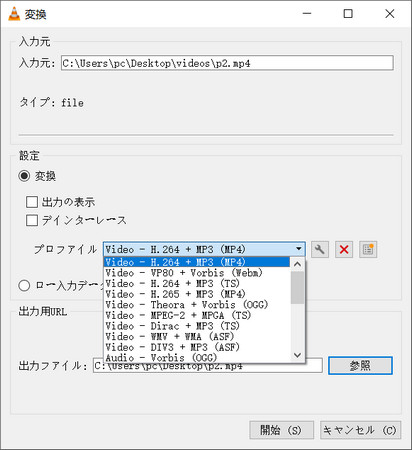The width and height of the screenshot is (412, 450).
Task: Close the 変換 dialog window
Action: click(389, 14)
